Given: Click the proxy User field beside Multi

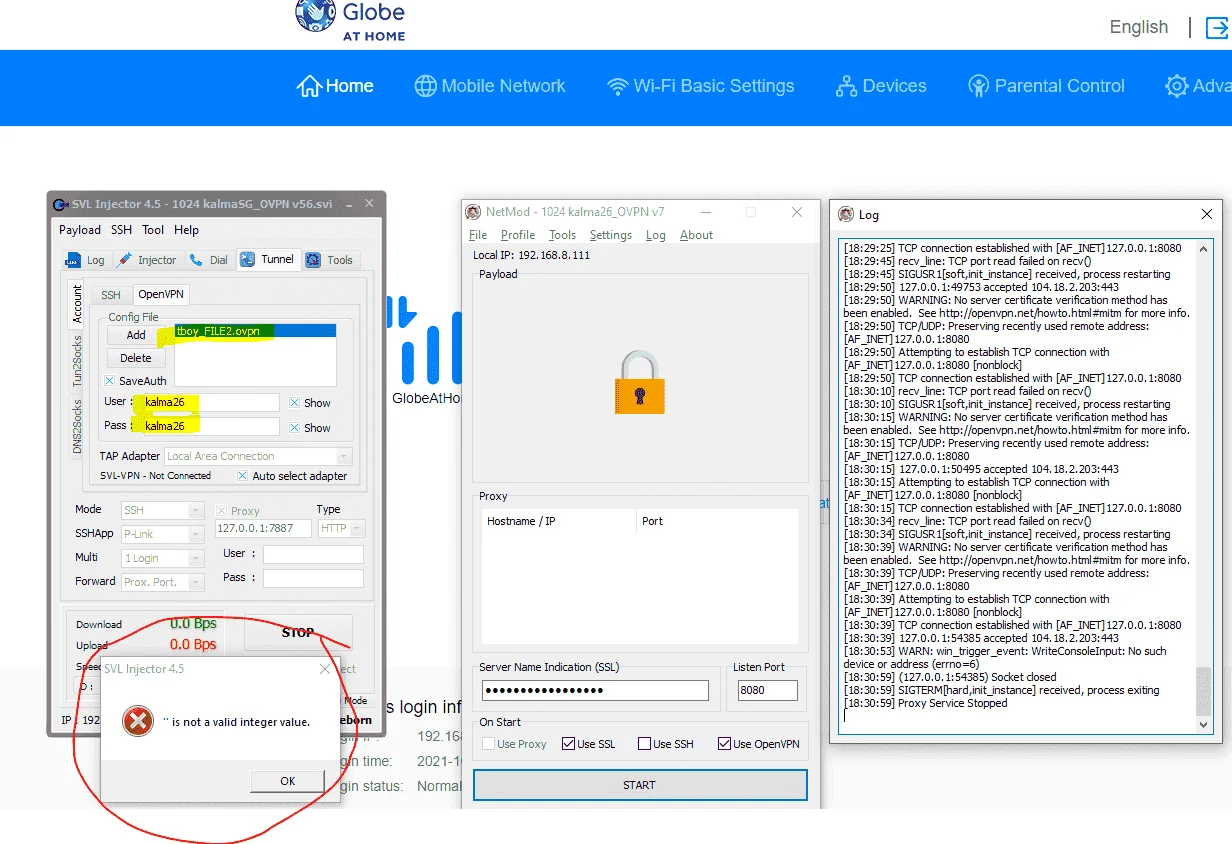Looking at the screenshot, I should tap(313, 554).
